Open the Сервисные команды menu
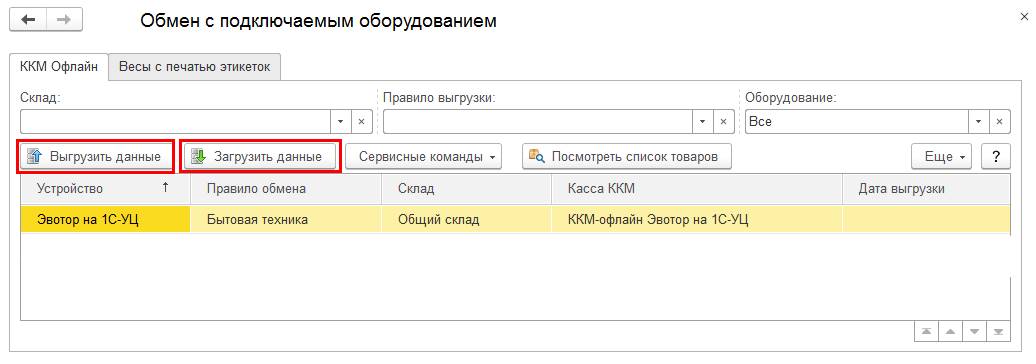This screenshot has height=364, width=1036. [424, 157]
